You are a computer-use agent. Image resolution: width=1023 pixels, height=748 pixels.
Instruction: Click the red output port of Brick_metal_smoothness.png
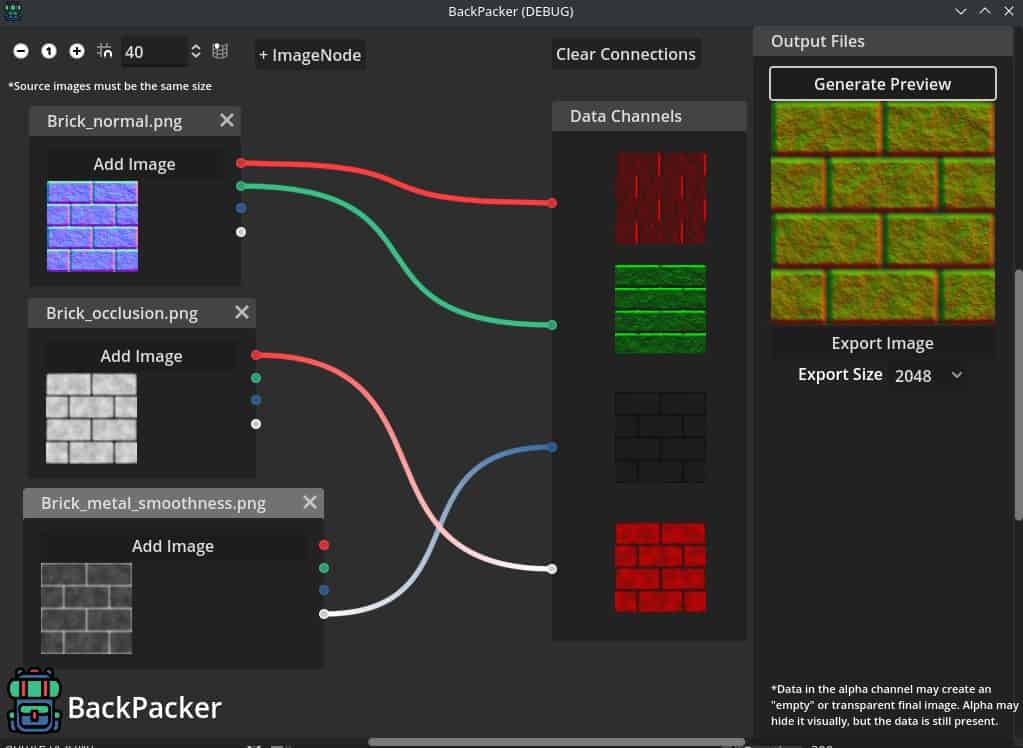point(324,545)
